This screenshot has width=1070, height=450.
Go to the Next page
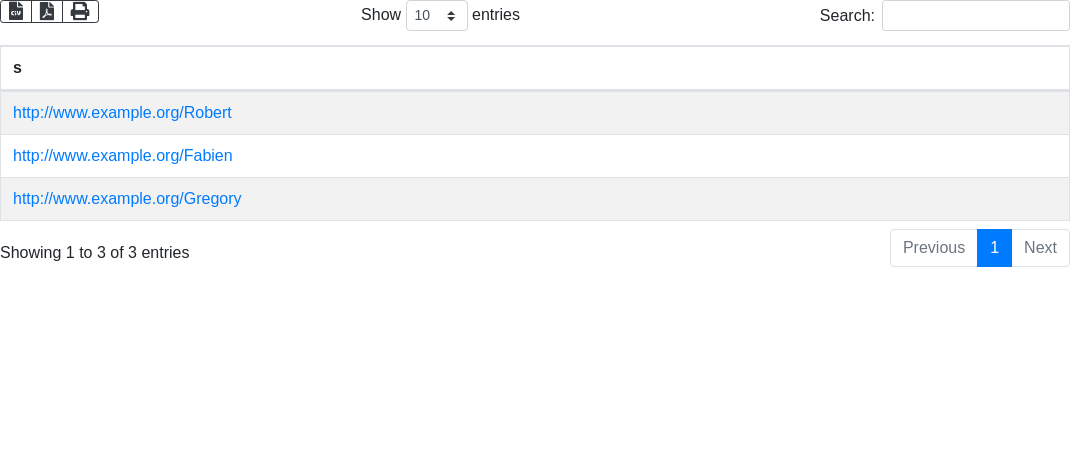pos(1040,248)
